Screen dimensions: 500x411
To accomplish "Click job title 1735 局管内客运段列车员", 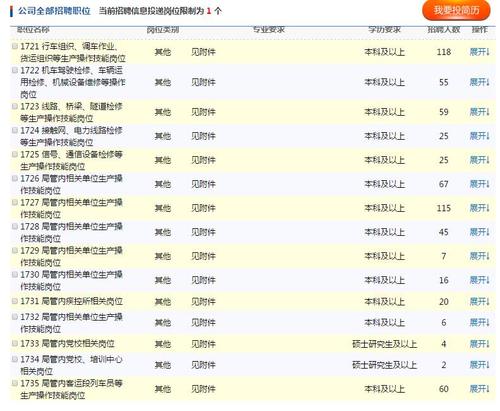I will (71, 389).
